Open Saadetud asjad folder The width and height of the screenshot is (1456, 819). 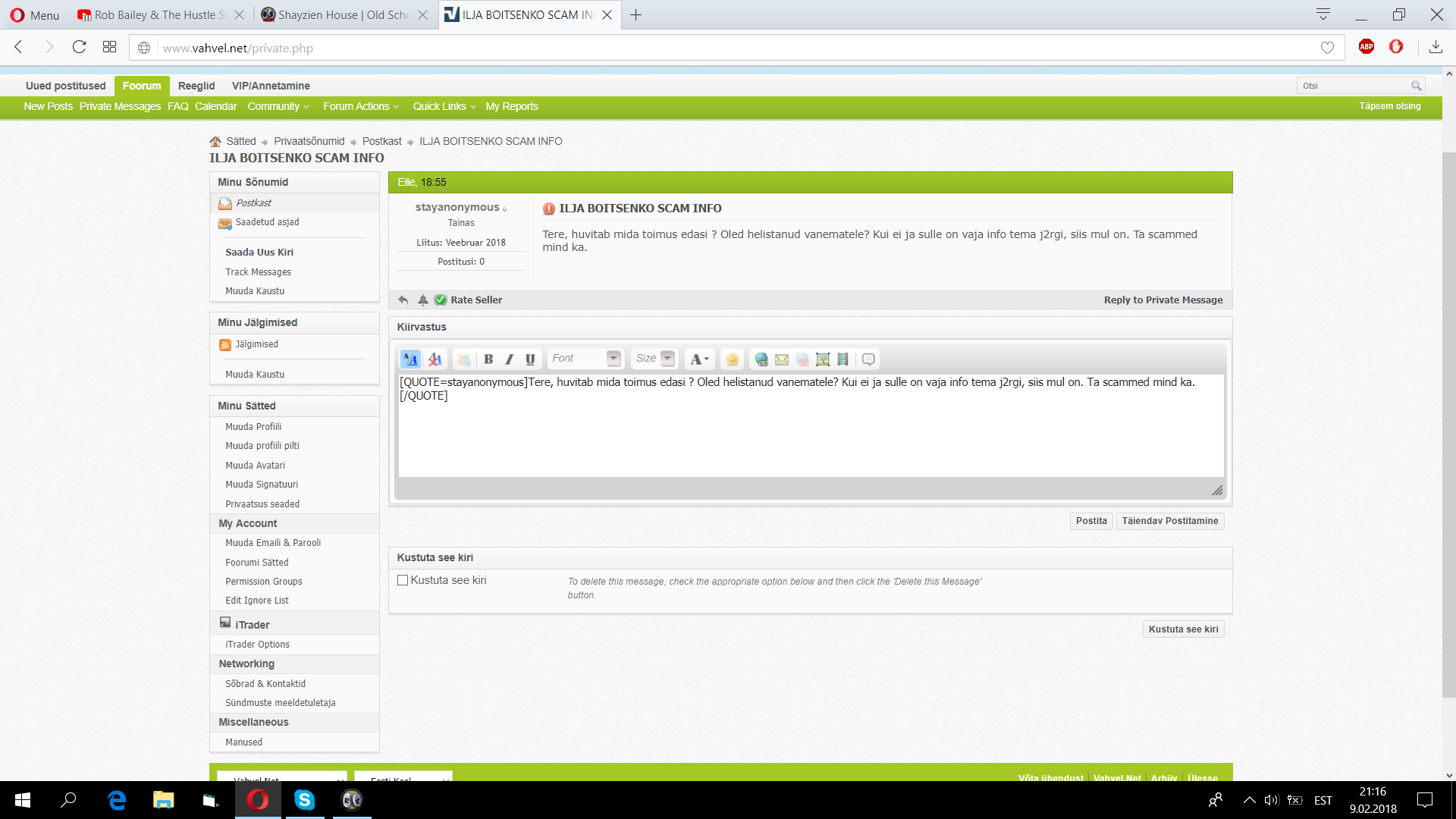(x=267, y=222)
